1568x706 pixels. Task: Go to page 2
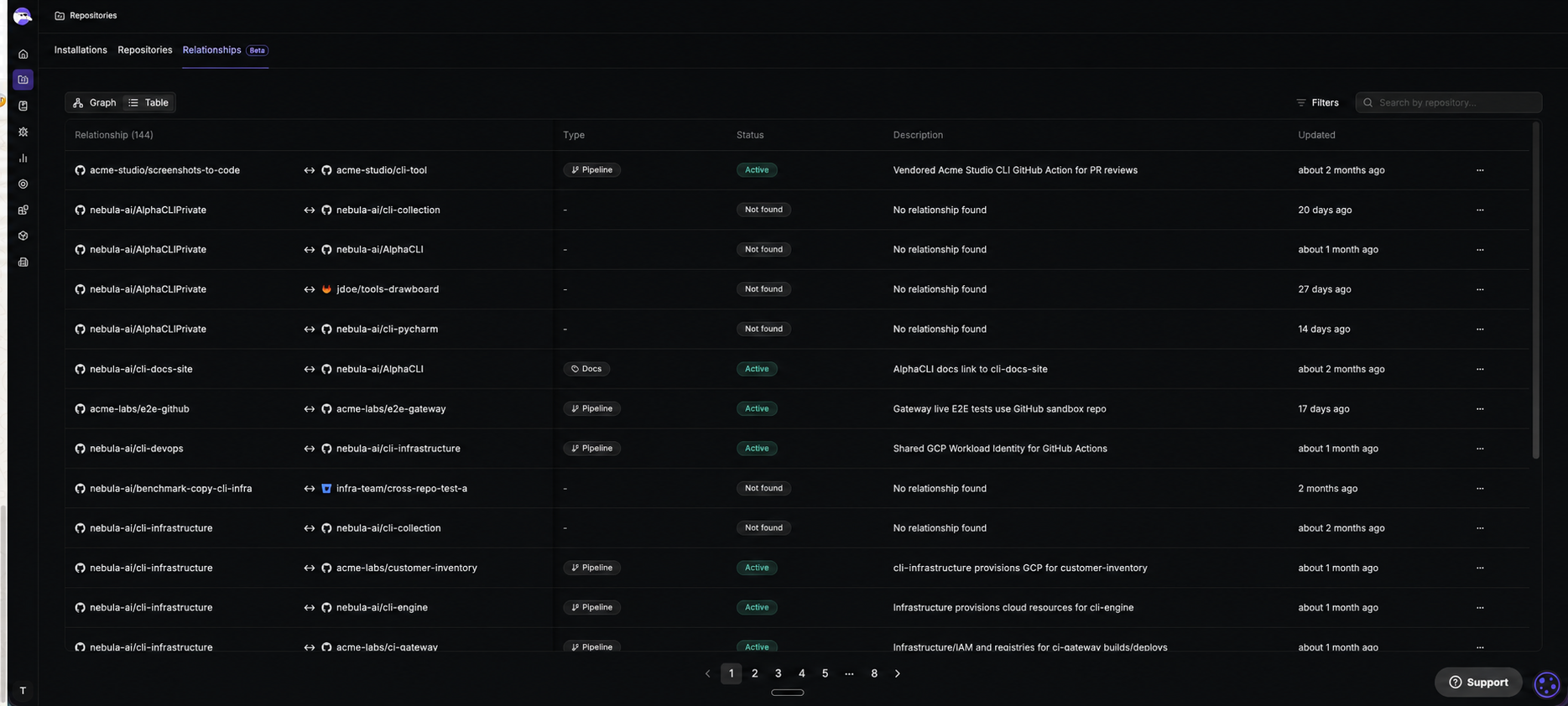pyautogui.click(x=754, y=673)
